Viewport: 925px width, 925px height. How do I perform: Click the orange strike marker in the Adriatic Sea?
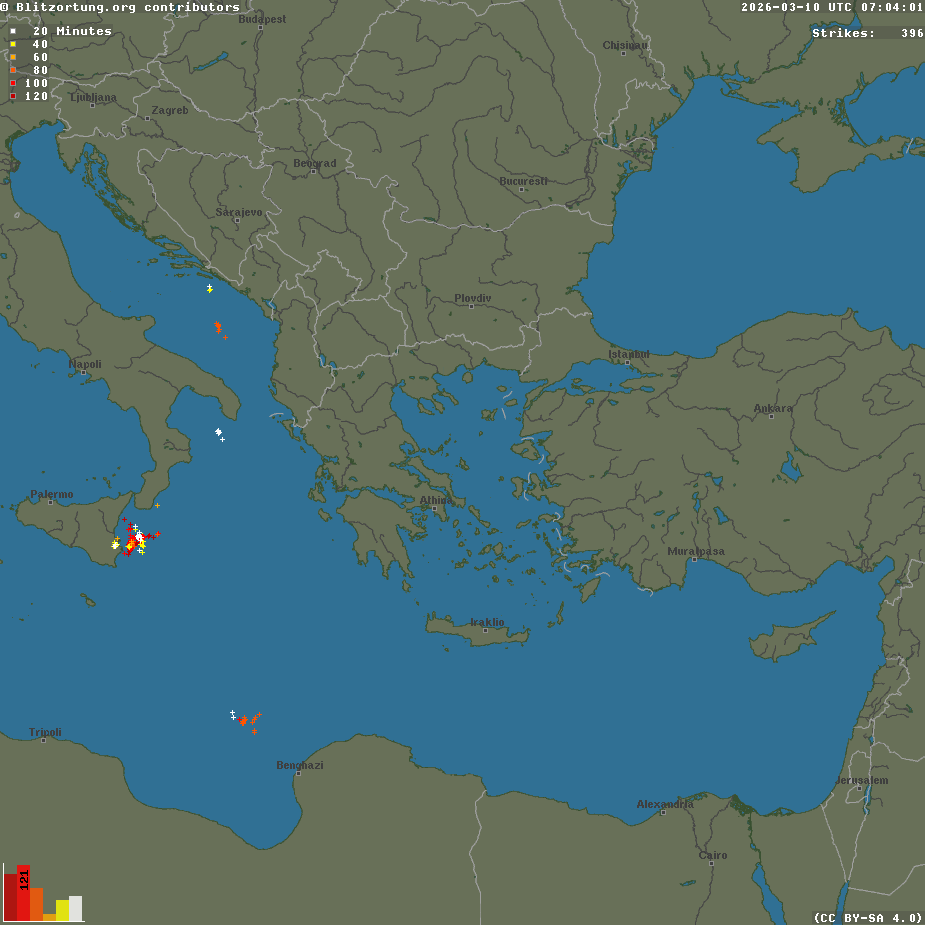(218, 326)
